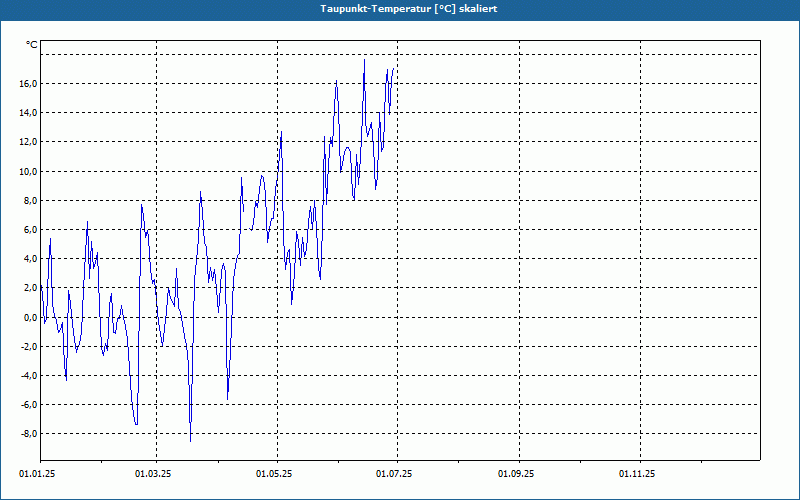Screen dimensions: 800x500
Task: Click the 01.05.25 date label
Action: coord(274,474)
